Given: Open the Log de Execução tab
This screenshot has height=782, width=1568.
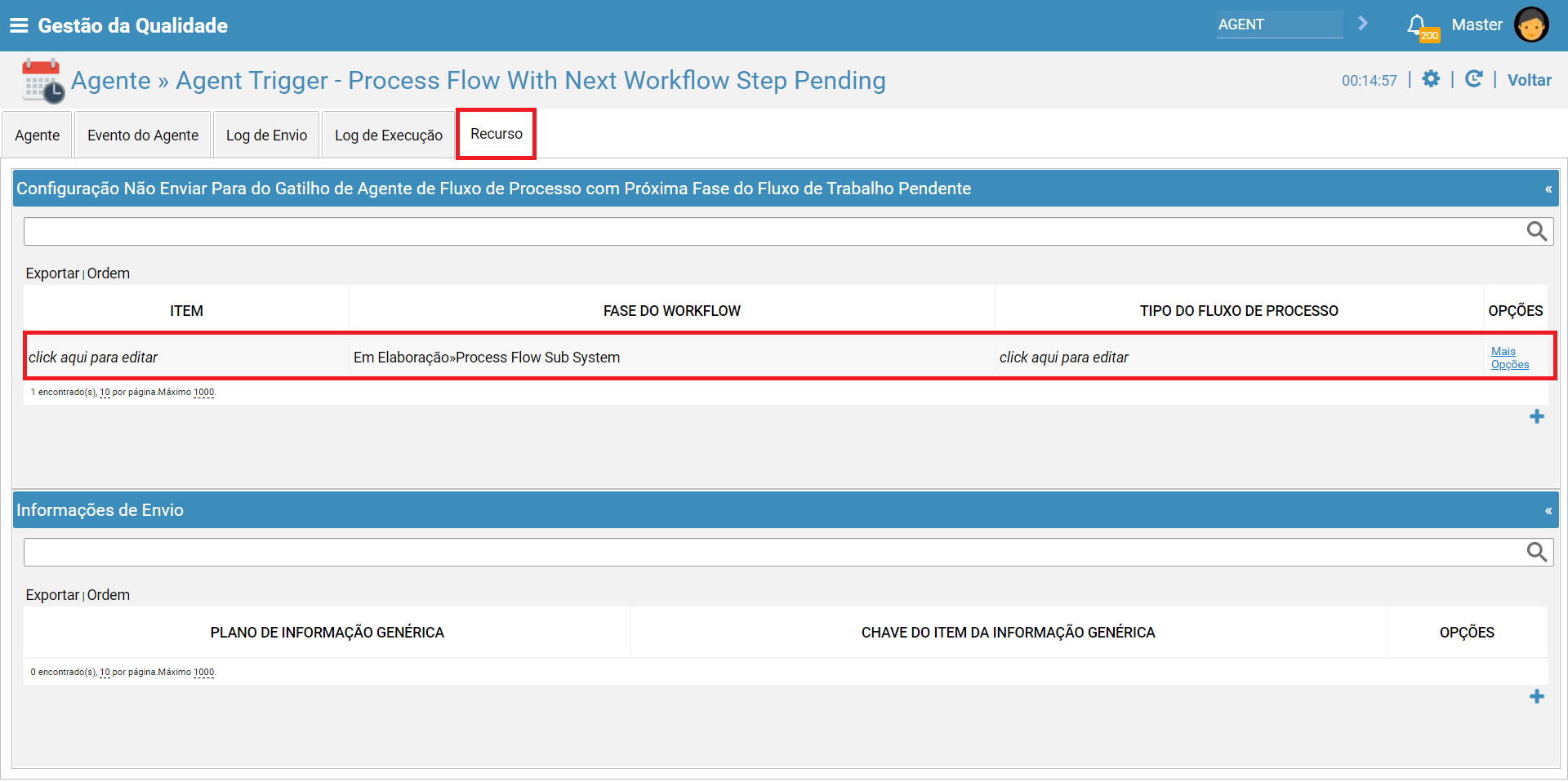Looking at the screenshot, I should 389,135.
